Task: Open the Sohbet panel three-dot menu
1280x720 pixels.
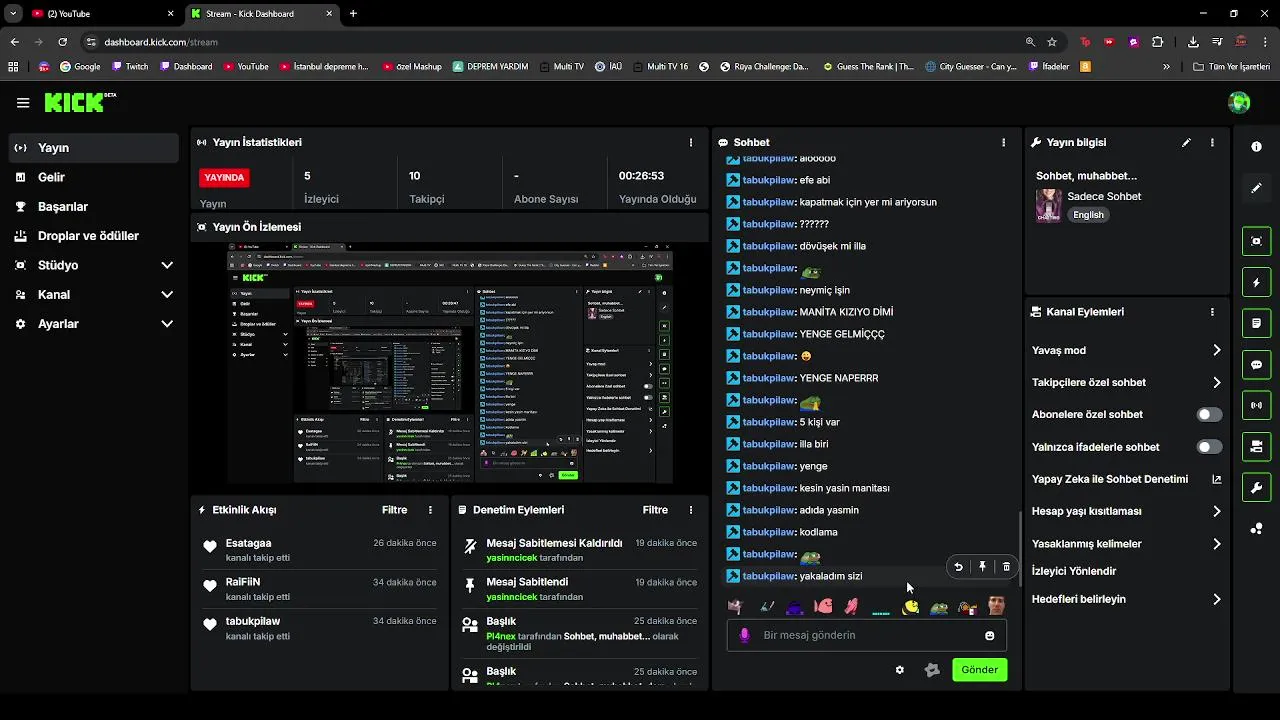Action: [x=1003, y=143]
